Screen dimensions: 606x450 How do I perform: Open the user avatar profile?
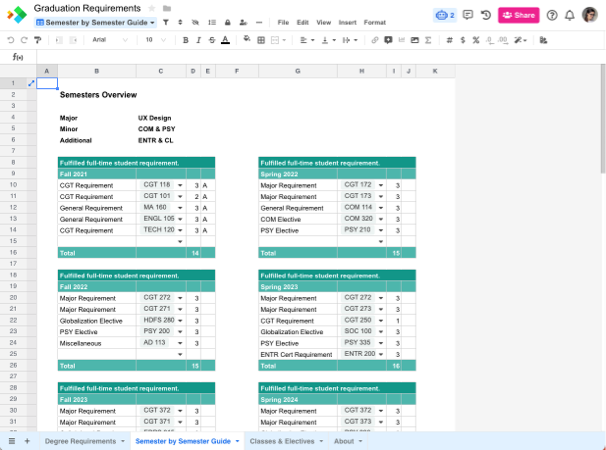[x=590, y=15]
